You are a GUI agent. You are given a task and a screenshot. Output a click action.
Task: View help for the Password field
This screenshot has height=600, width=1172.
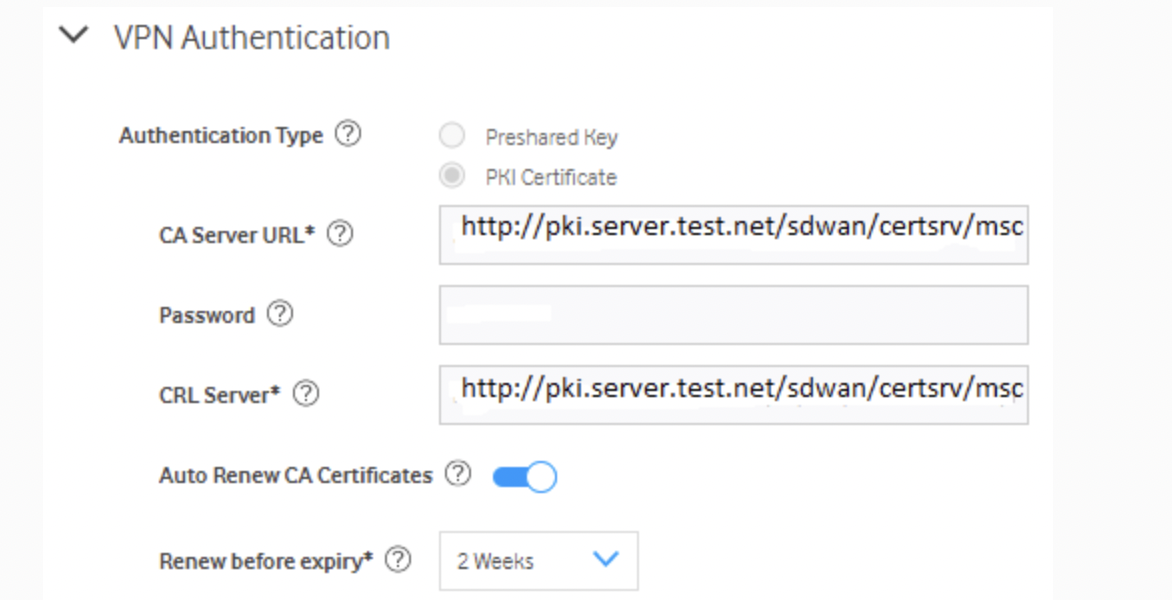(281, 314)
